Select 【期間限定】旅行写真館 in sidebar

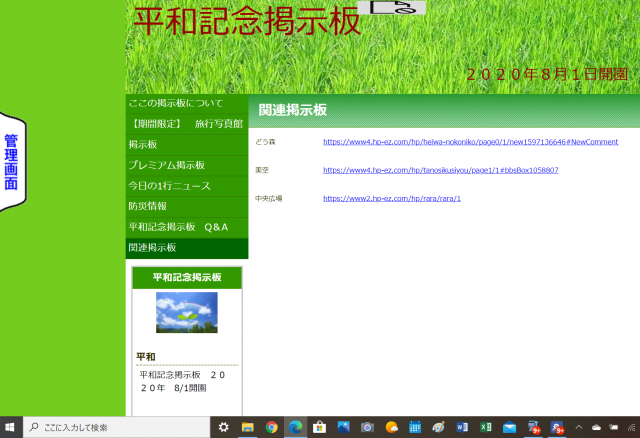click(x=186, y=124)
